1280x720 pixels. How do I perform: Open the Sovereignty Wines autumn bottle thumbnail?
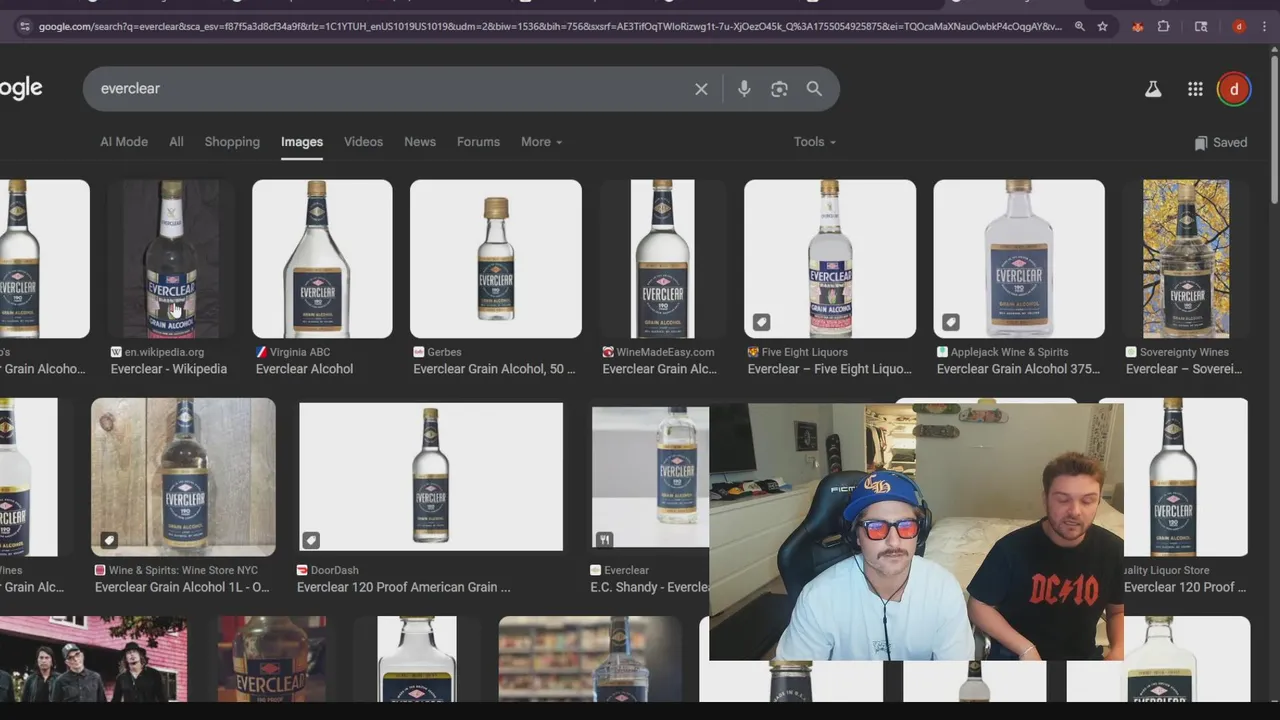click(x=1186, y=259)
